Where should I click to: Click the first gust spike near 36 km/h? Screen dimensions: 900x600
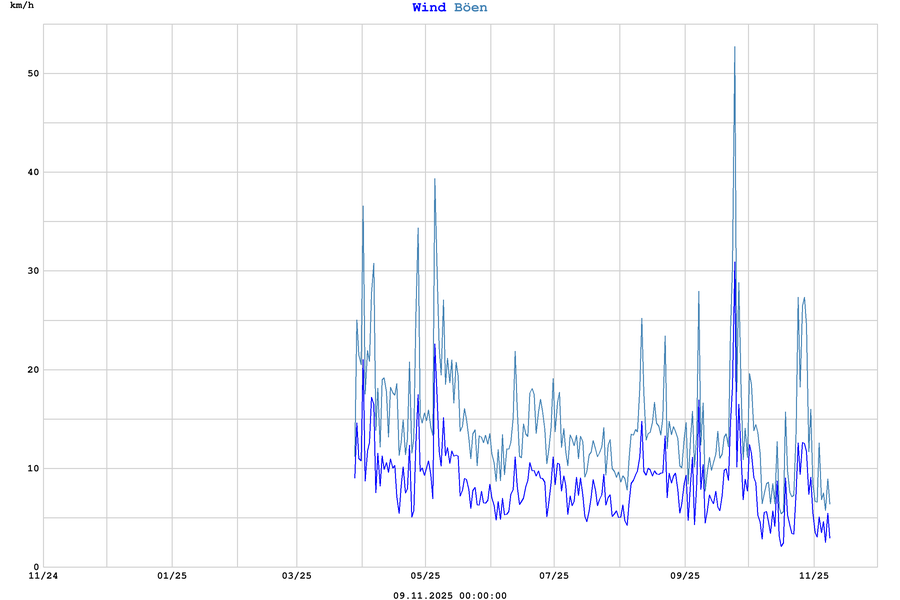(x=363, y=207)
